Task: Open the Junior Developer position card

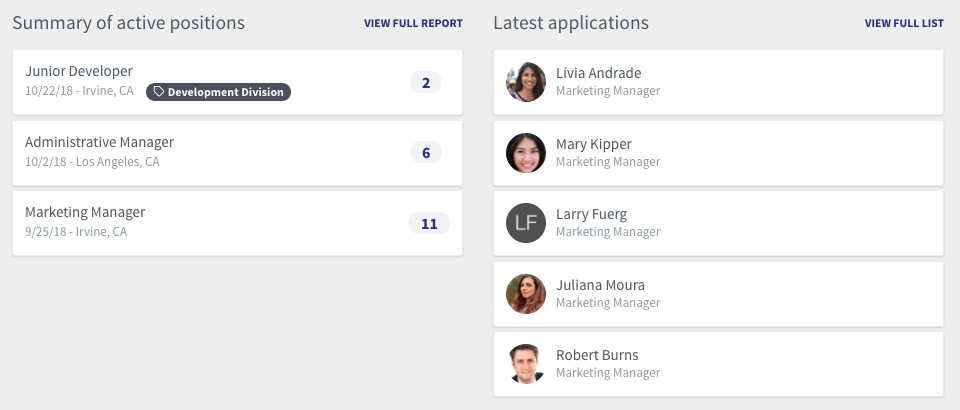Action: 238,82
